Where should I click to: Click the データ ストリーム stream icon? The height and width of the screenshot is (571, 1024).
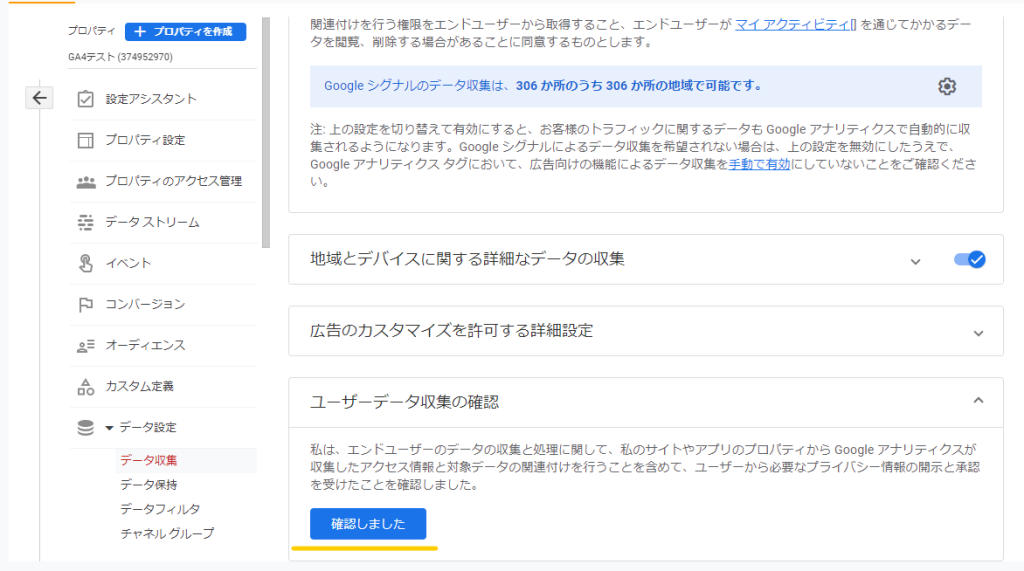pos(86,222)
